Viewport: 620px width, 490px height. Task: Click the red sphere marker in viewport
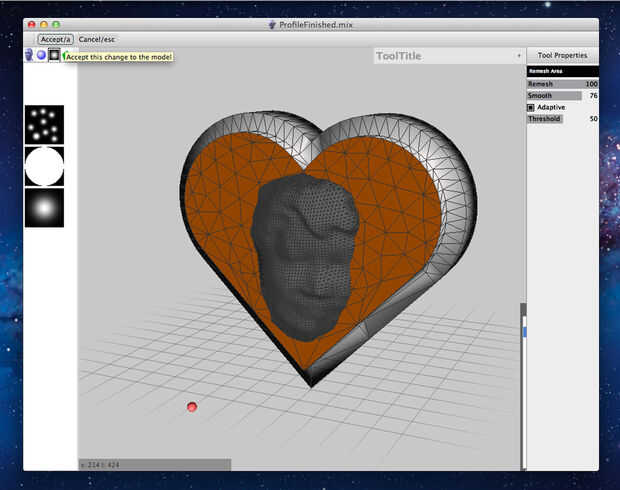(192, 406)
